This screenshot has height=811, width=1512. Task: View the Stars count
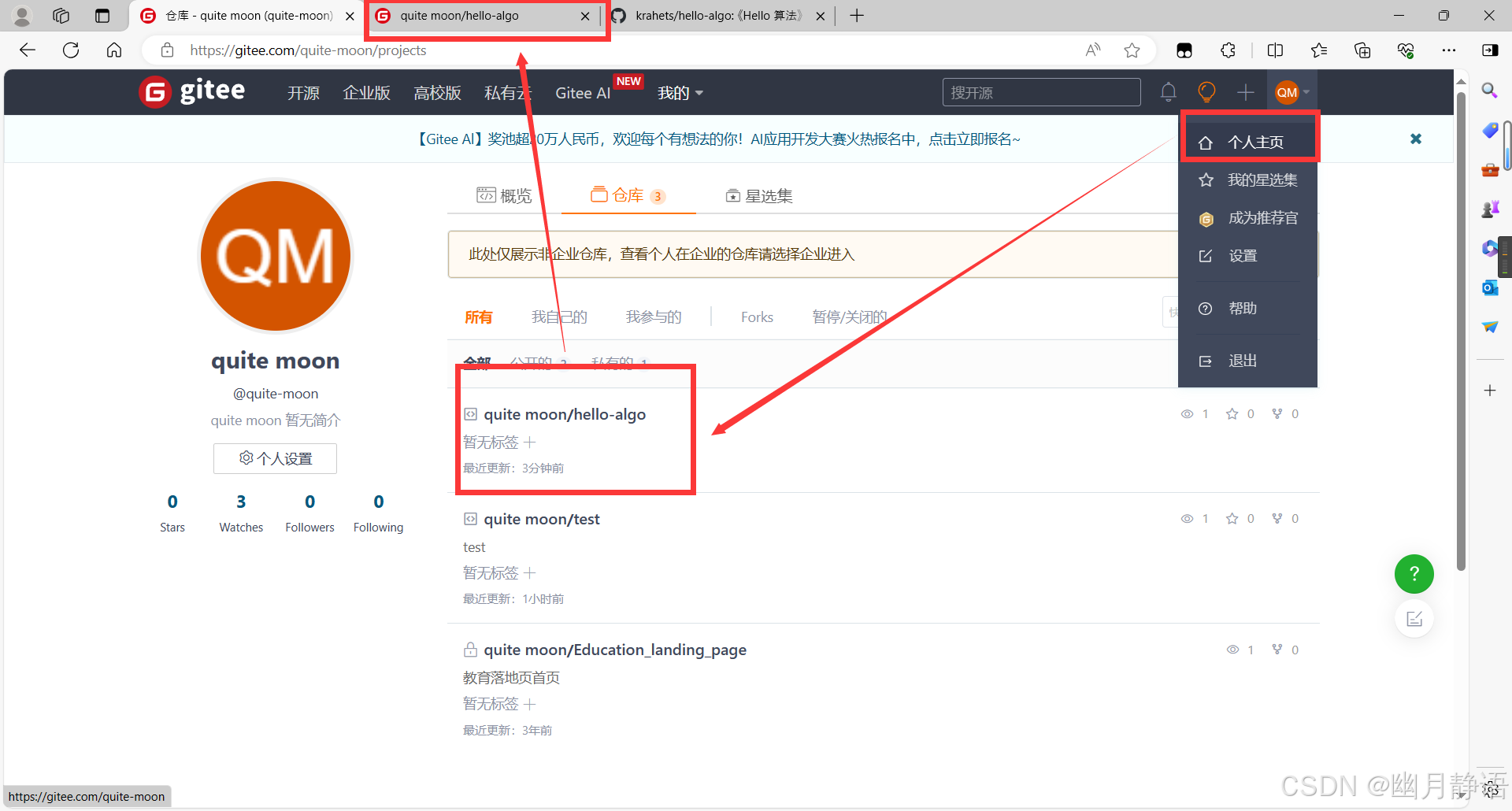tap(172, 513)
